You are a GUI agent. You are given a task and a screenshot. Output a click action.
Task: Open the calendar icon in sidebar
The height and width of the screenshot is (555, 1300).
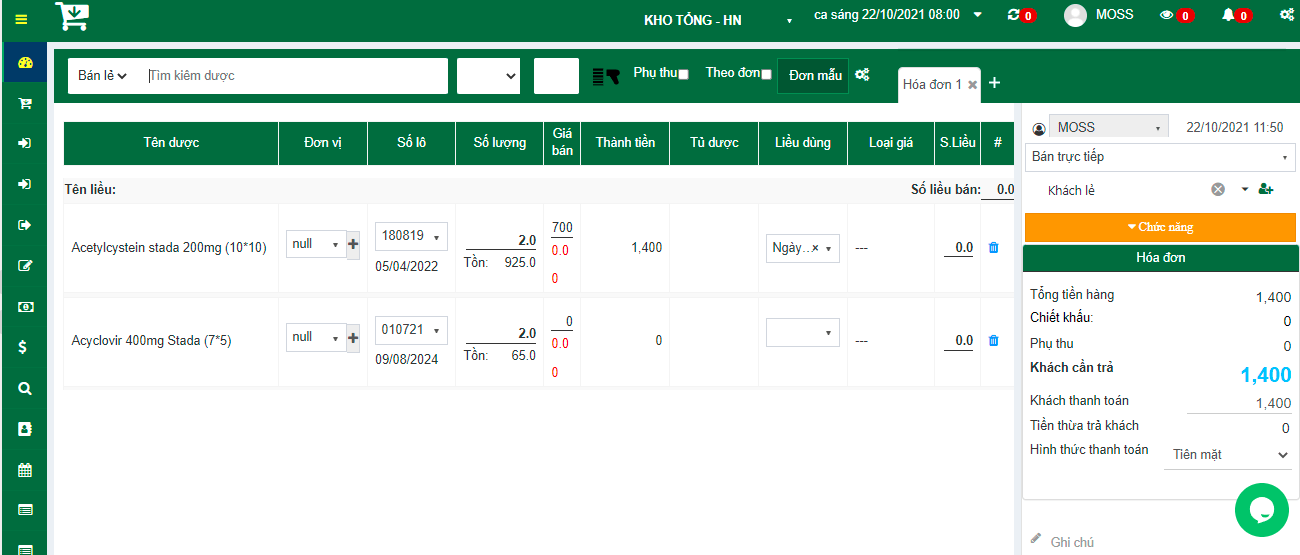tap(26, 469)
